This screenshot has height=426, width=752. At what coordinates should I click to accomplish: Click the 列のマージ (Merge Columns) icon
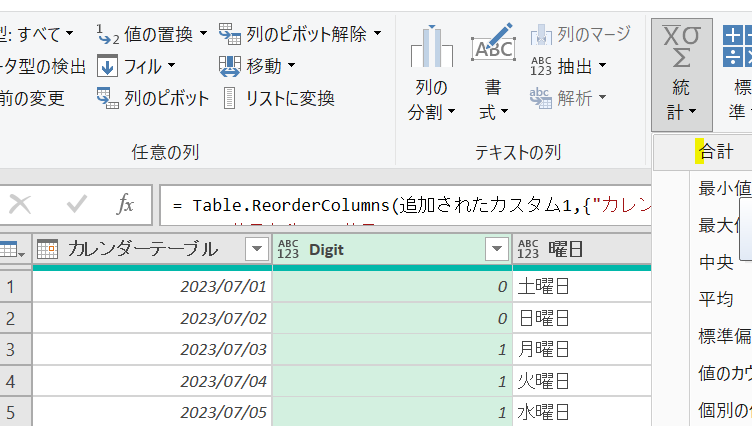coord(541,34)
